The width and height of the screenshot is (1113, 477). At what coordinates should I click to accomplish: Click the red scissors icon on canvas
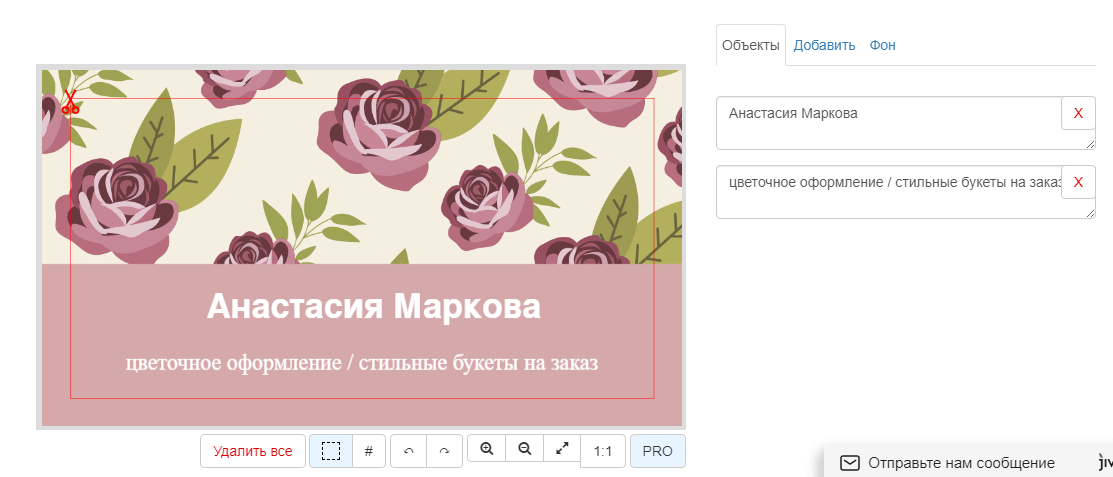pyautogui.click(x=69, y=101)
